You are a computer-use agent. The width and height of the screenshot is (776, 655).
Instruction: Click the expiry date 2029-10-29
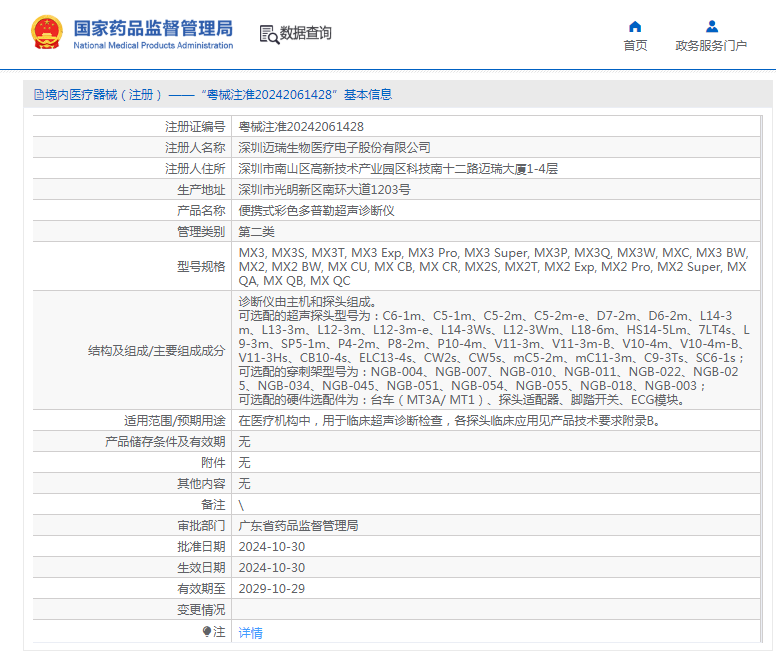point(272,589)
